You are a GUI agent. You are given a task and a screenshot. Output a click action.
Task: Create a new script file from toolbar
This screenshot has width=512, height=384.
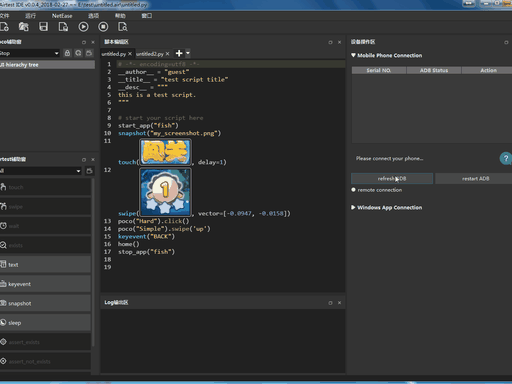point(4,27)
